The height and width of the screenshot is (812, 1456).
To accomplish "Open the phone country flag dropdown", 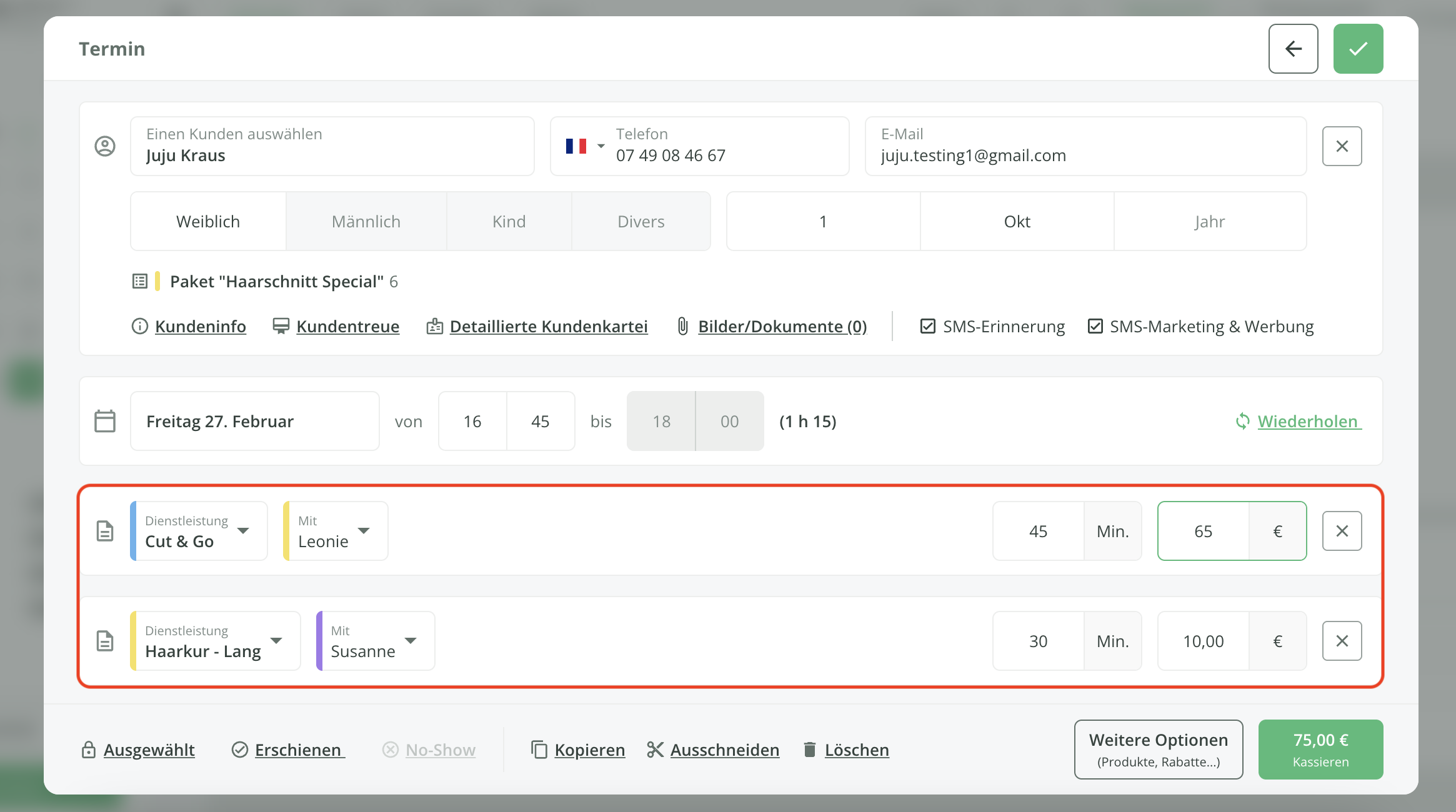I will click(585, 146).
